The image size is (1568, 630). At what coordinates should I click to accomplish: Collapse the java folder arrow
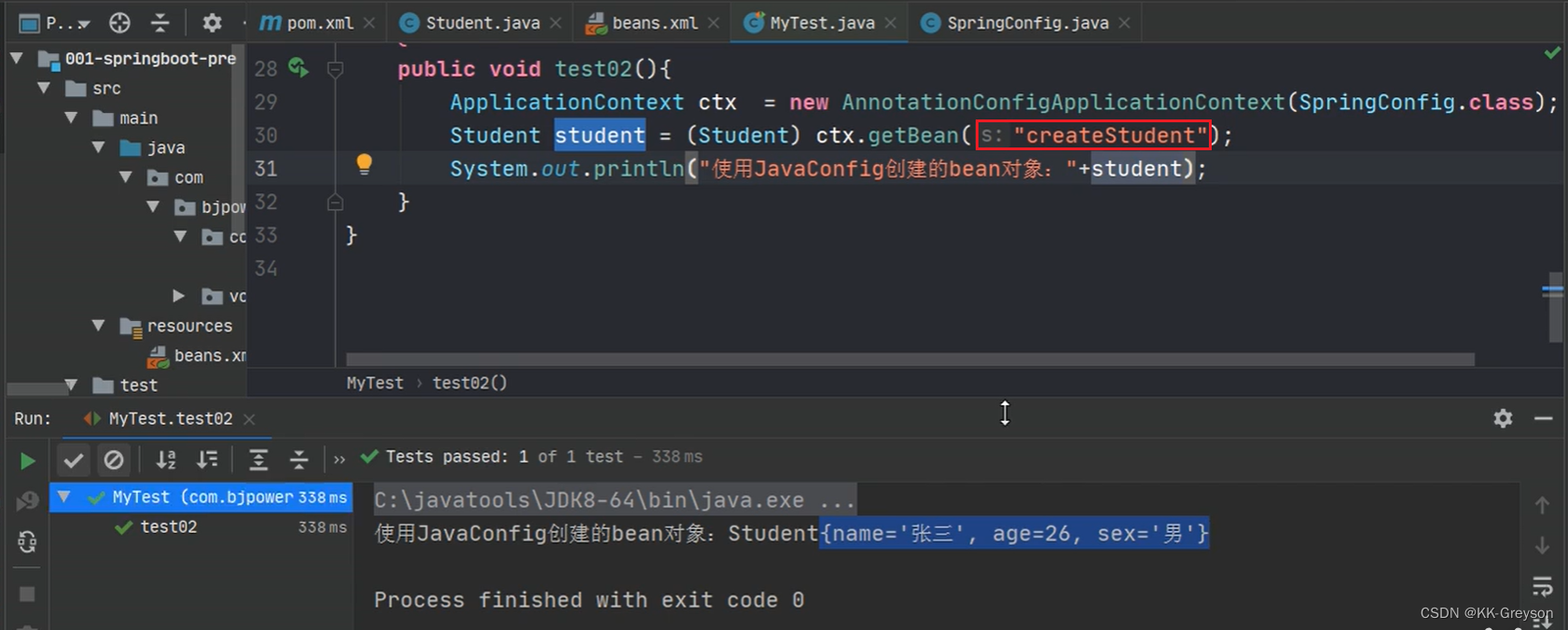(x=98, y=147)
